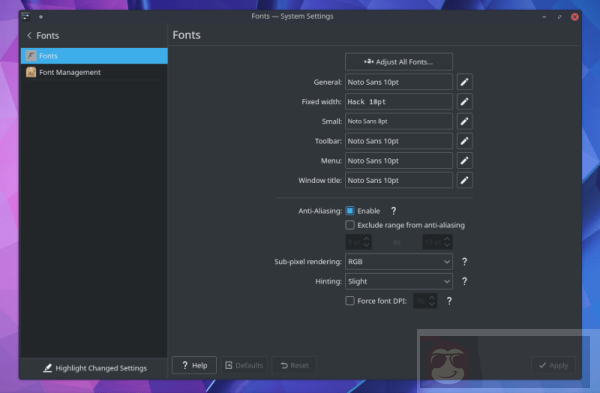Click the Force font DPI value spinbox
Image resolution: width=600 pixels, height=393 pixels.
[x=425, y=301]
